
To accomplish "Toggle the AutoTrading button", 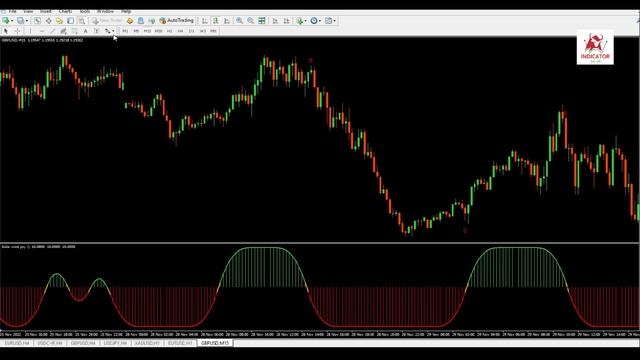I will coord(176,20).
